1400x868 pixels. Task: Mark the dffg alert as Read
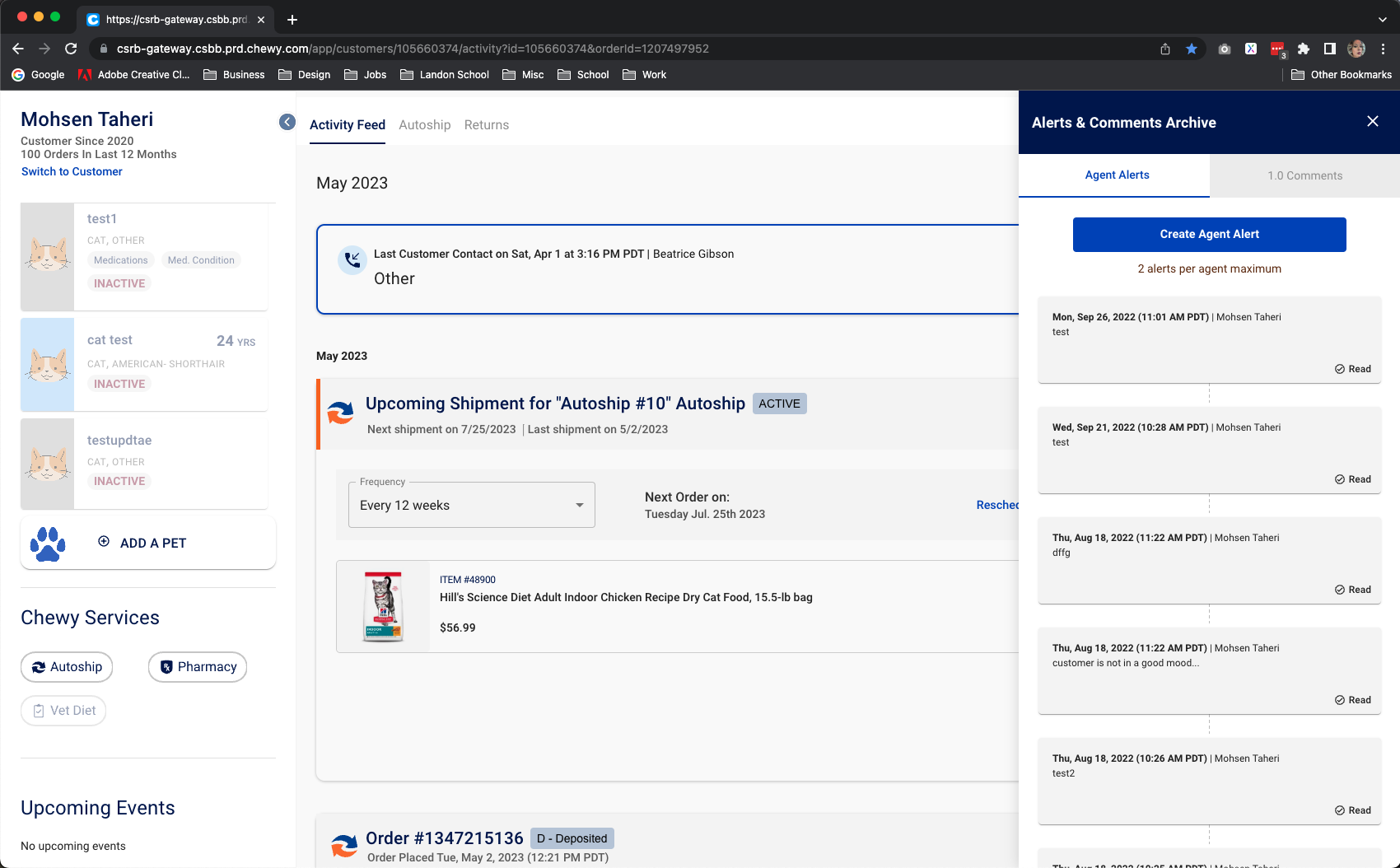[x=1353, y=590]
